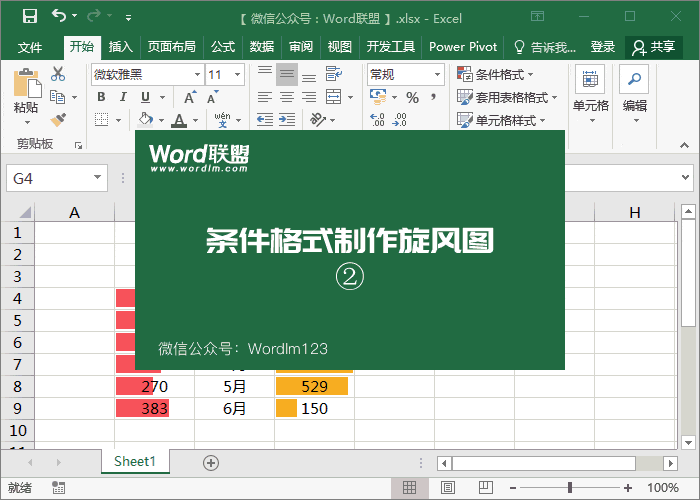Decrease indent of cell content

tap(265, 120)
